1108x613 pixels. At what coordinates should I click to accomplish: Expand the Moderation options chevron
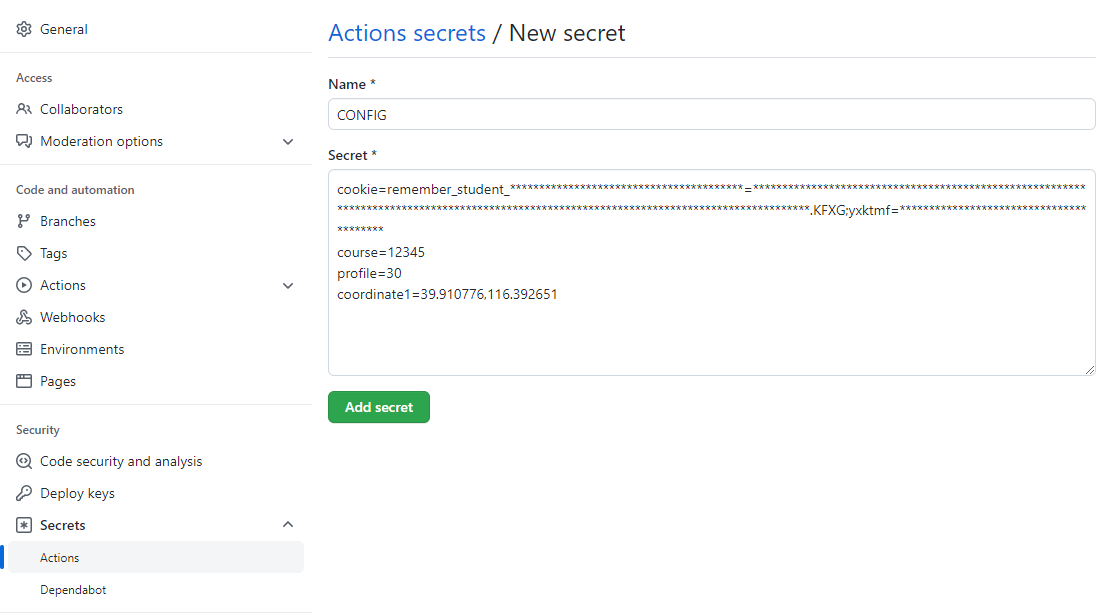click(288, 141)
